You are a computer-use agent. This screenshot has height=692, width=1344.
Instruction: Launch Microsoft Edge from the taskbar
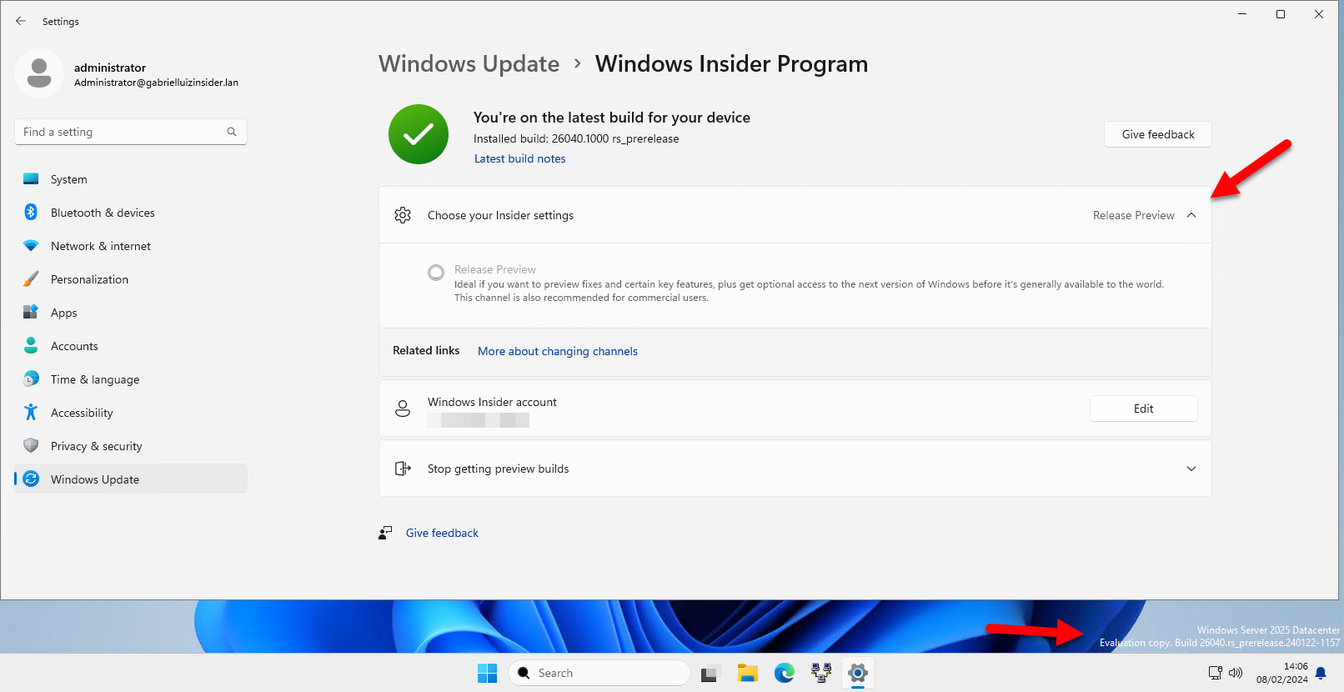785,673
